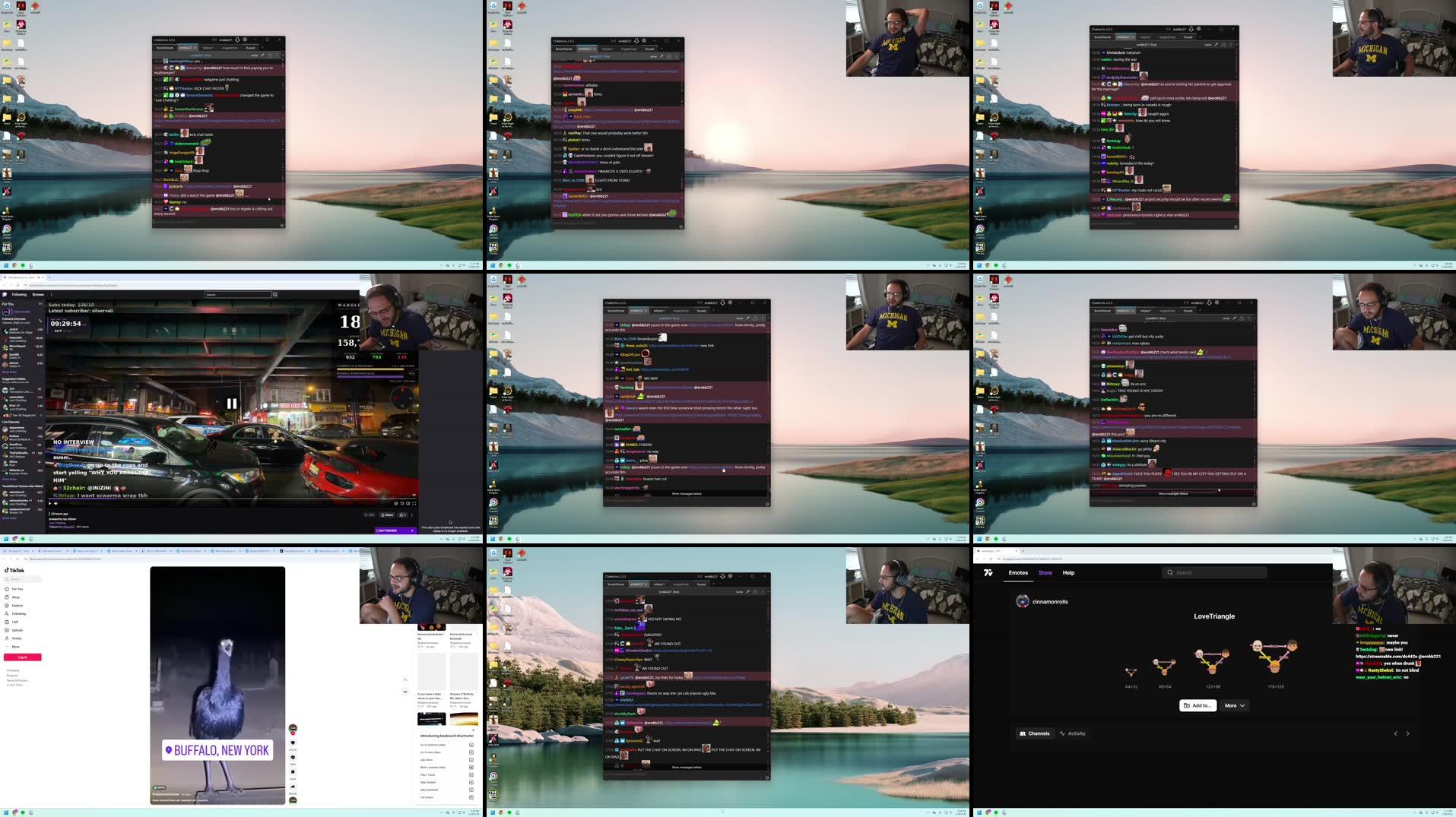Screen dimensions: 1456x817
Task: Mute the Twitch clip volume
Action: [55, 503]
